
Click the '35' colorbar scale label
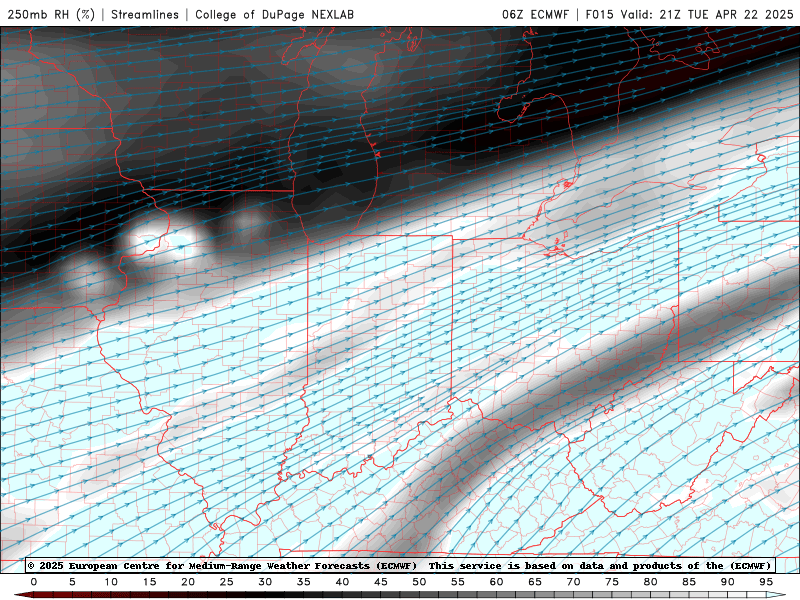coord(304,582)
